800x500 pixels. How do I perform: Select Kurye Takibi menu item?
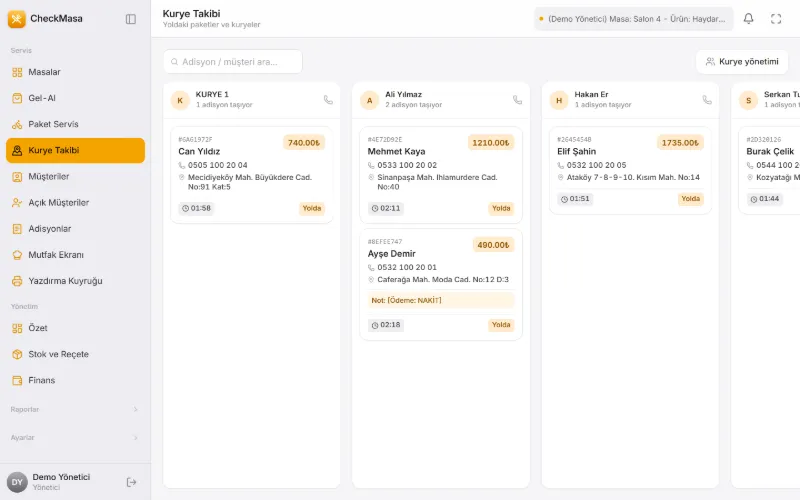75,151
